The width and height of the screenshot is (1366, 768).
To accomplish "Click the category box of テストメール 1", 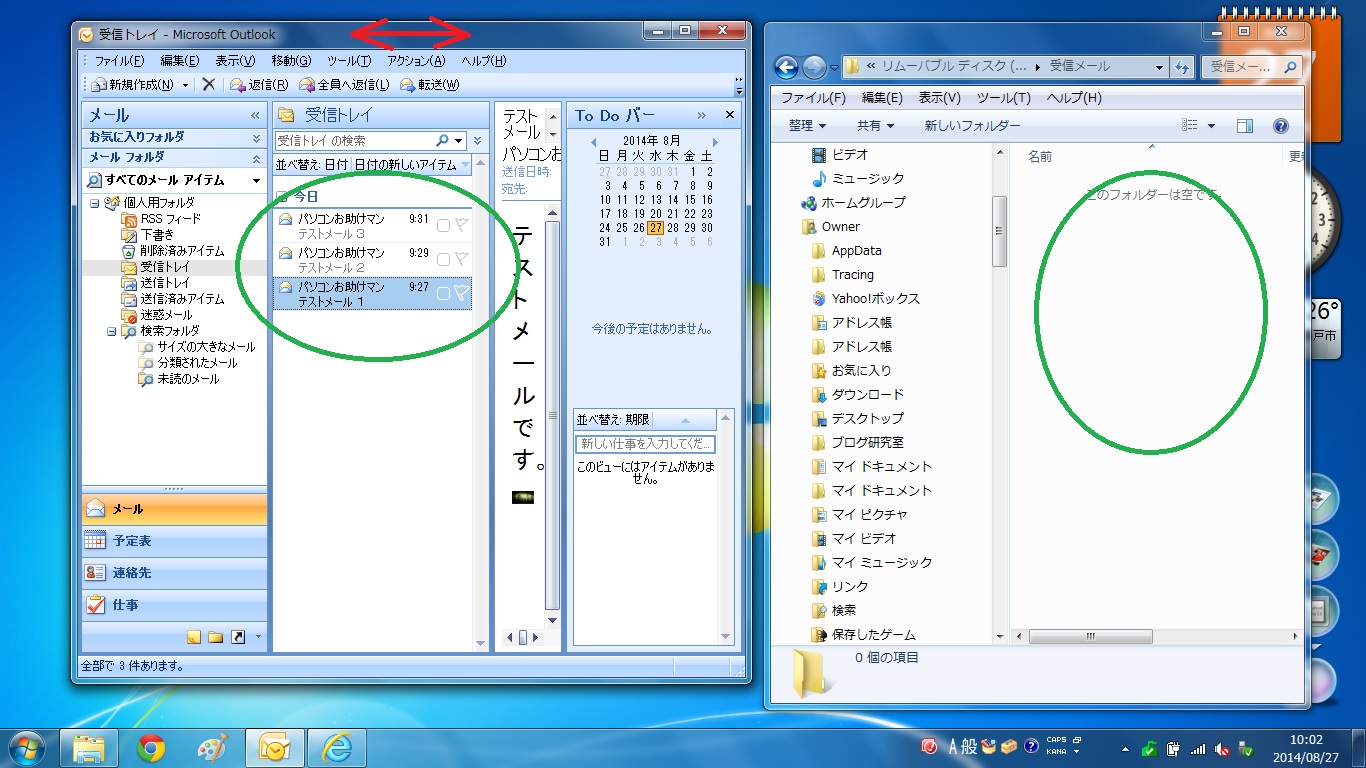I will (443, 293).
